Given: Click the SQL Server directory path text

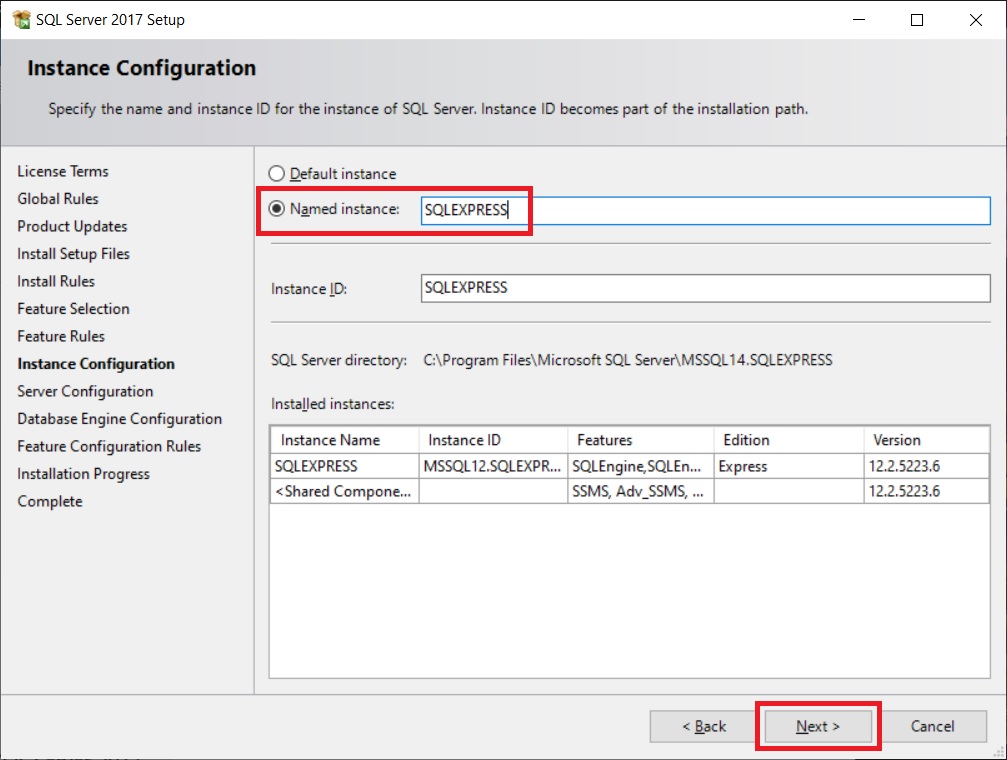Looking at the screenshot, I should [627, 360].
